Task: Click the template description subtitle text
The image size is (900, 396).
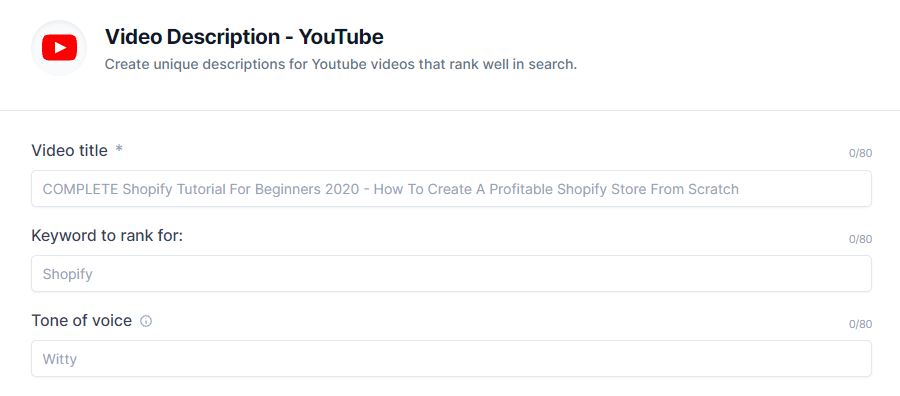Action: tap(340, 64)
